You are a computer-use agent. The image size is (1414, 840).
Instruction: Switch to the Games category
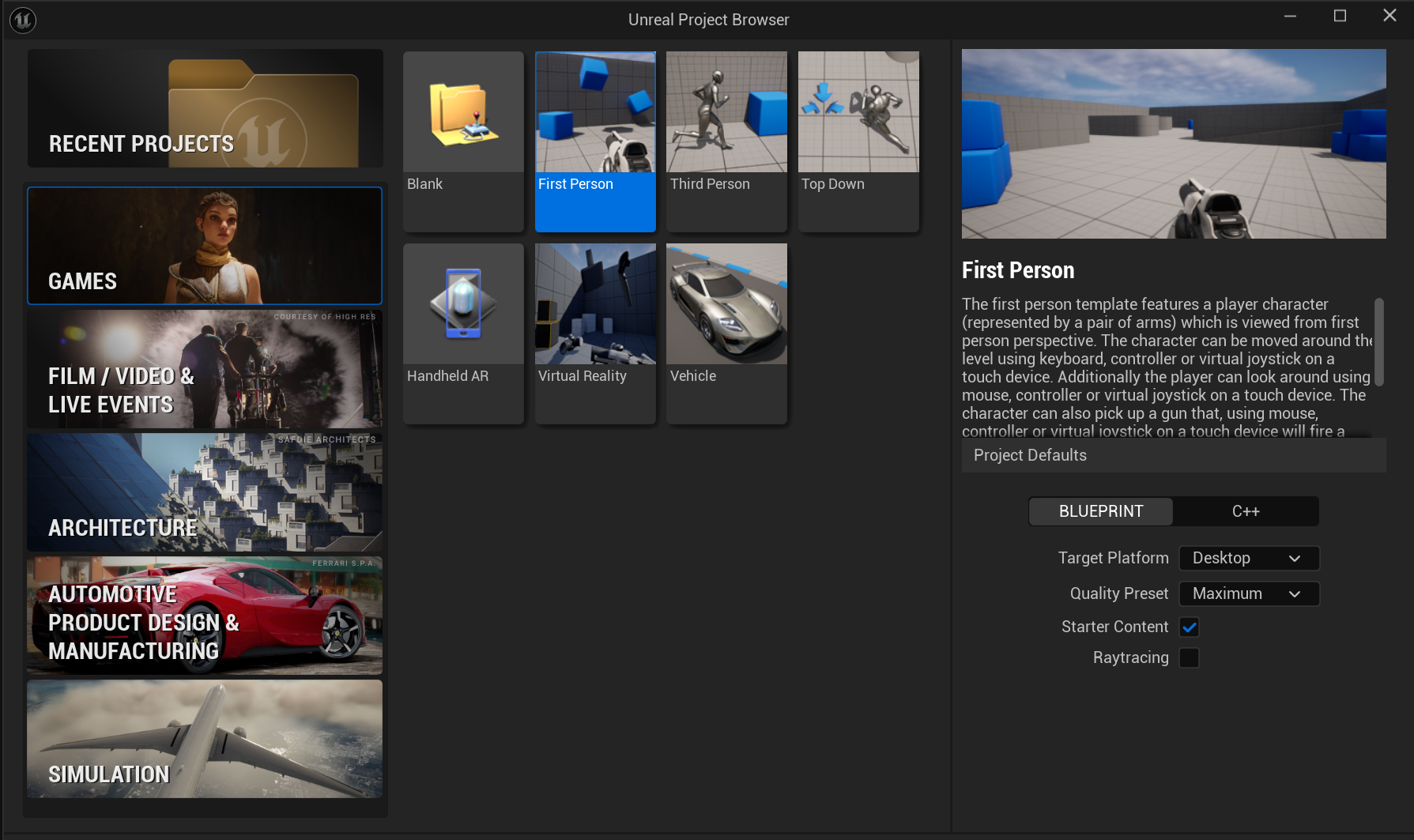[205, 246]
